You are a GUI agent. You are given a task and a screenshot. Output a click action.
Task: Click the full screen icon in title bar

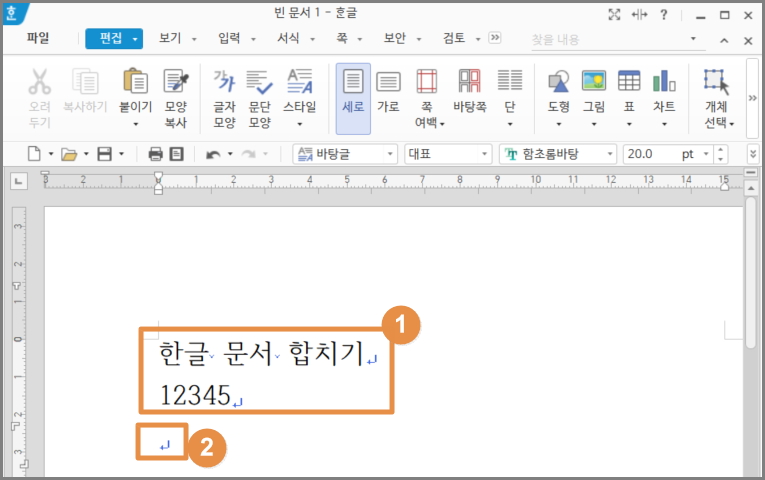614,15
